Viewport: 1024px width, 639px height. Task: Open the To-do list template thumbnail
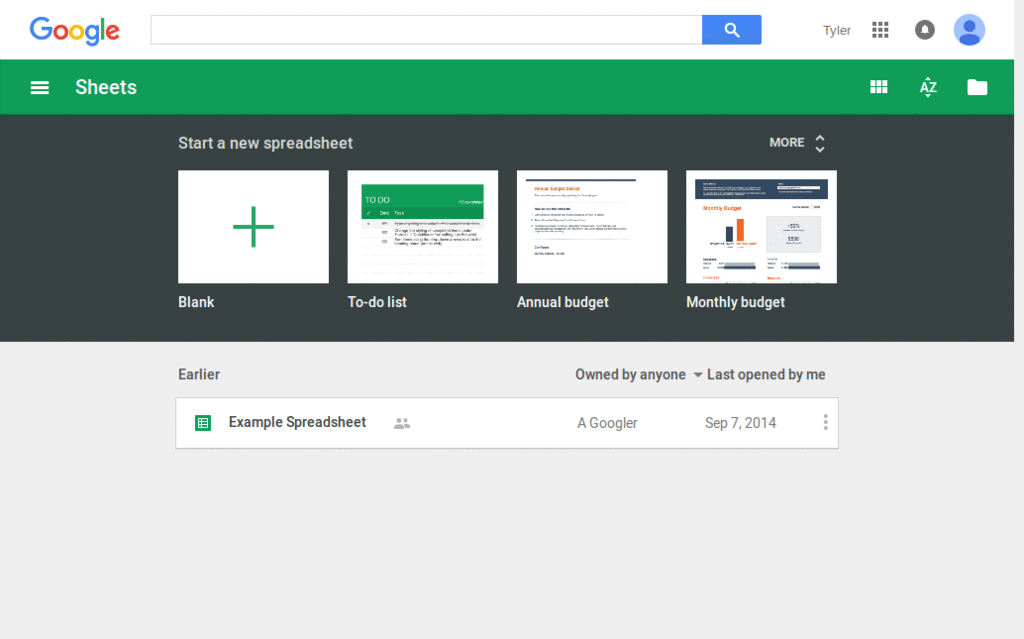pos(423,227)
